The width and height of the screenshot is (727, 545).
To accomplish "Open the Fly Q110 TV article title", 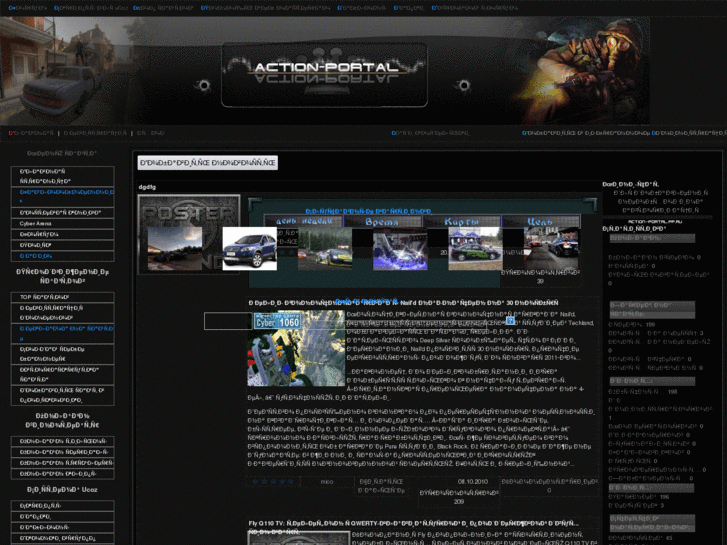I will click(414, 523).
